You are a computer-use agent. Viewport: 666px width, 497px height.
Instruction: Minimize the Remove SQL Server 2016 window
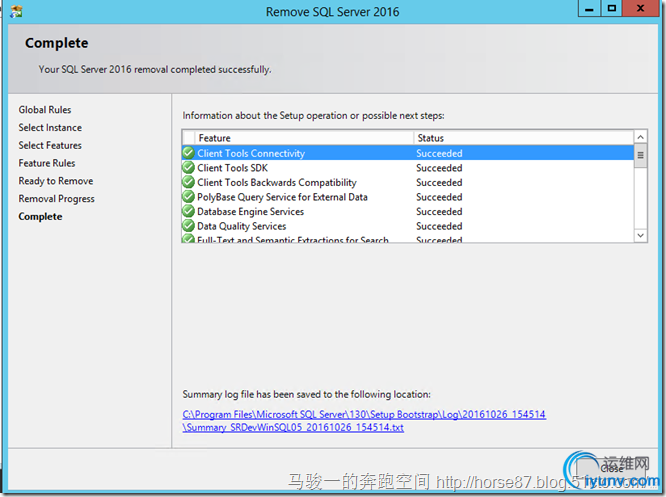(589, 8)
